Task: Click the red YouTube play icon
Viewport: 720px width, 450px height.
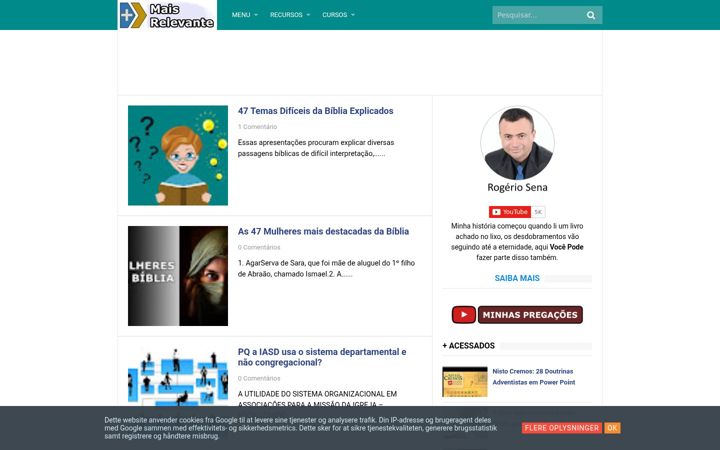Action: (464, 315)
